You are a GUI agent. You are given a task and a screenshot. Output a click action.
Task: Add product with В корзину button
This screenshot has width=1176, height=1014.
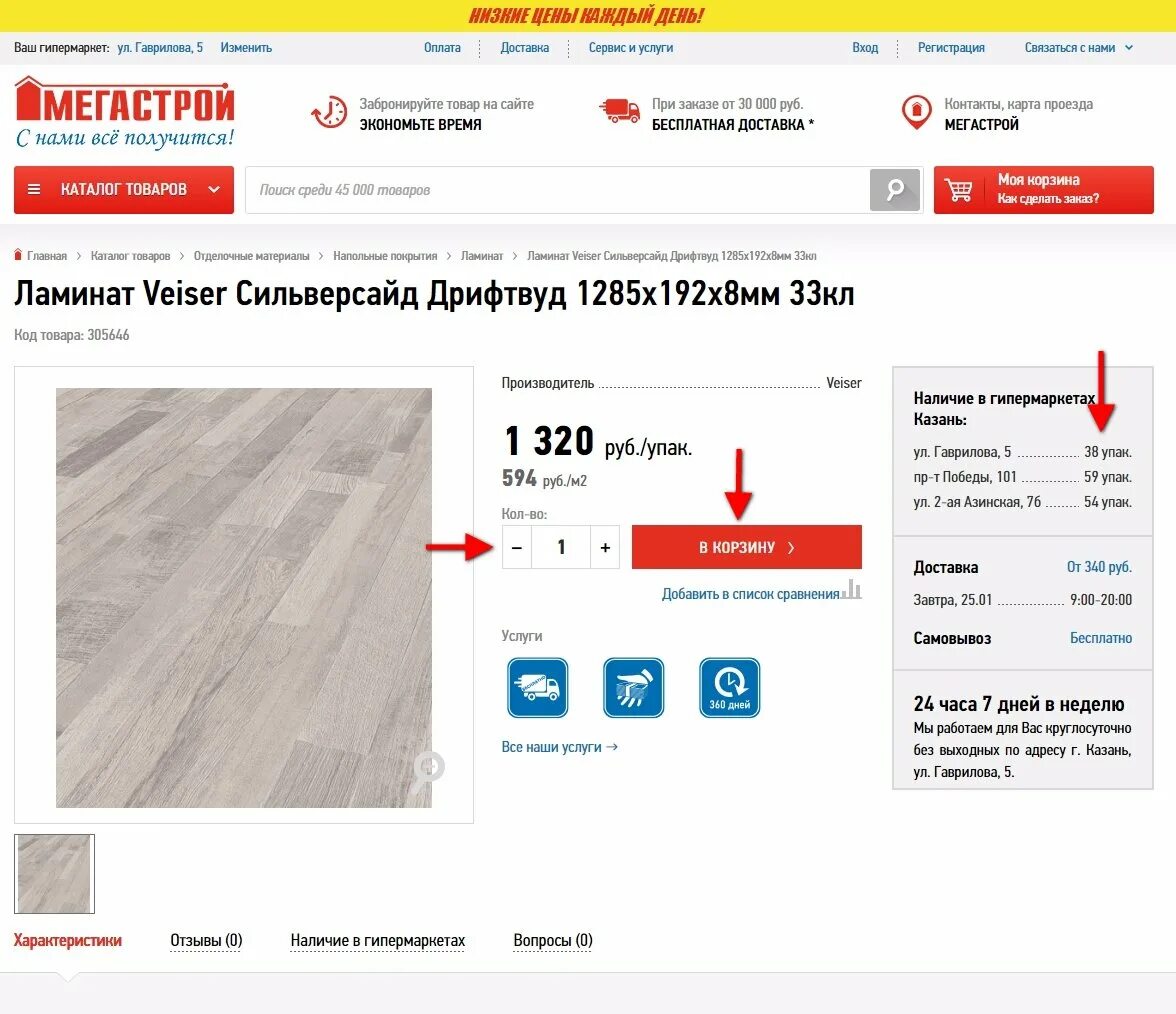746,548
